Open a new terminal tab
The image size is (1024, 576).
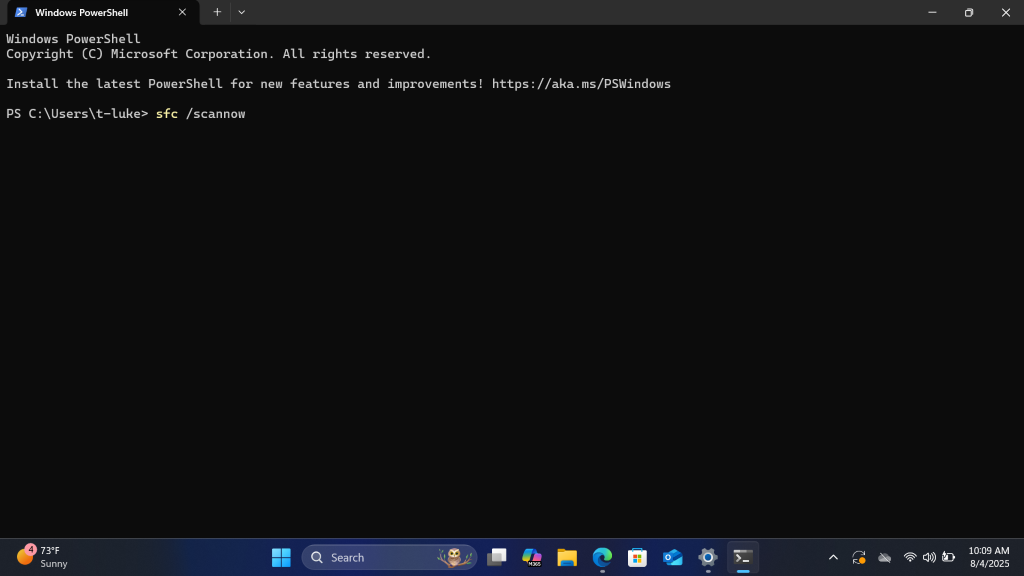tap(217, 12)
